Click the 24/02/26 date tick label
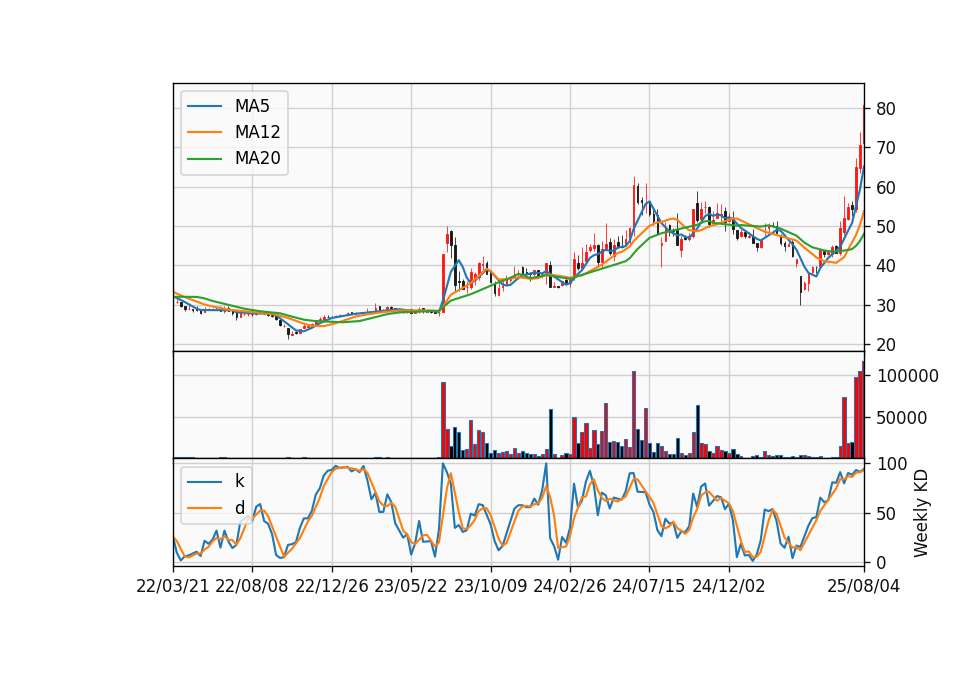Viewport: 960px width, 690px height. [x=569, y=586]
